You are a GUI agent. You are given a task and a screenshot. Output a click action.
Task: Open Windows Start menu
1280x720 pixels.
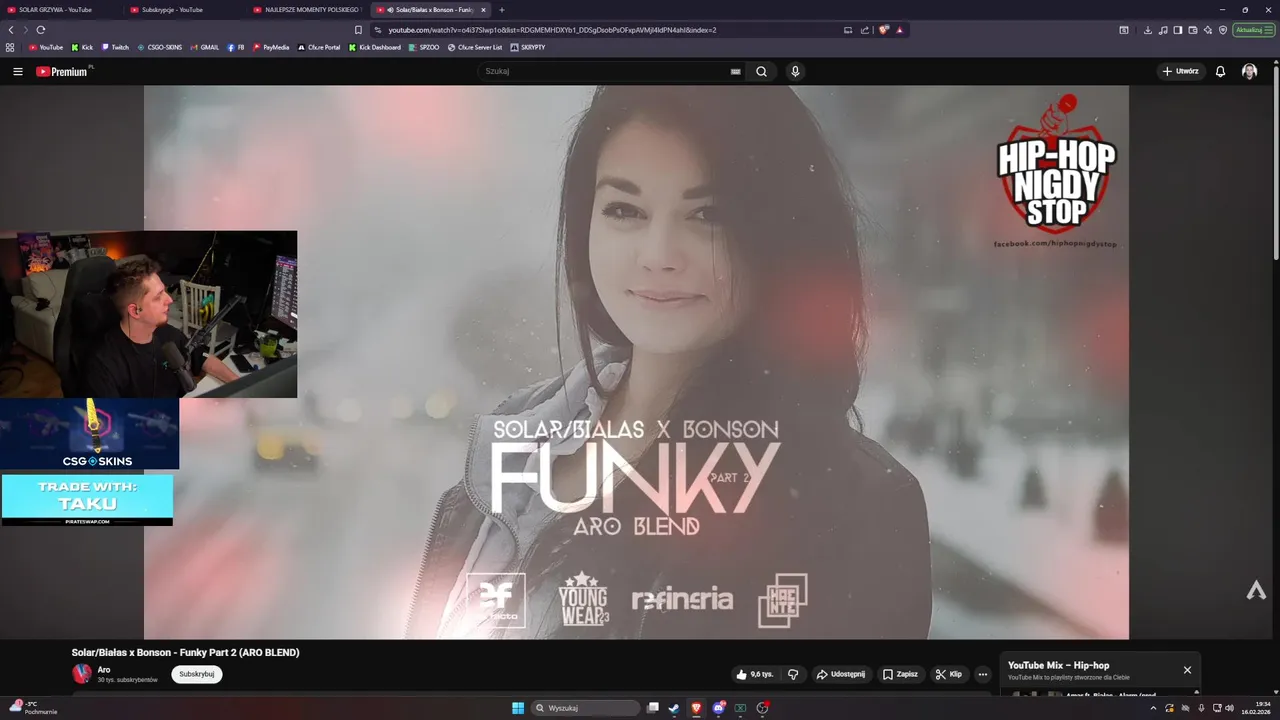click(518, 708)
